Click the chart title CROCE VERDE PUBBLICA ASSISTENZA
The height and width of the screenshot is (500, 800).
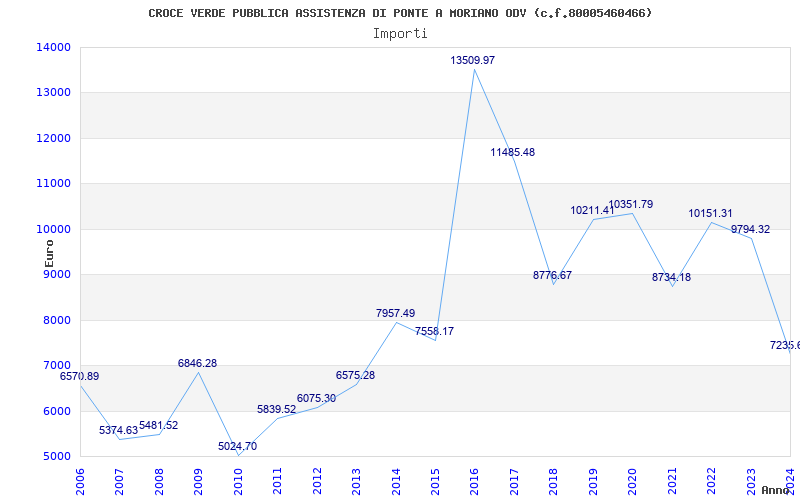point(401,13)
